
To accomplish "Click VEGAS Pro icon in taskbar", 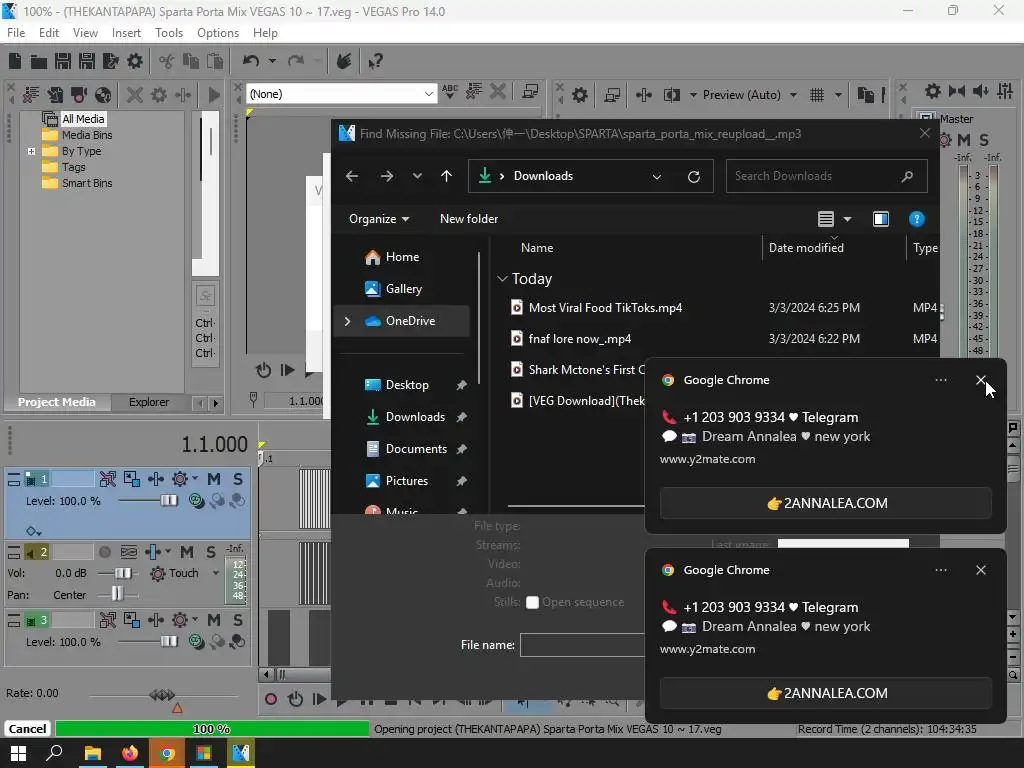I will tap(240, 753).
